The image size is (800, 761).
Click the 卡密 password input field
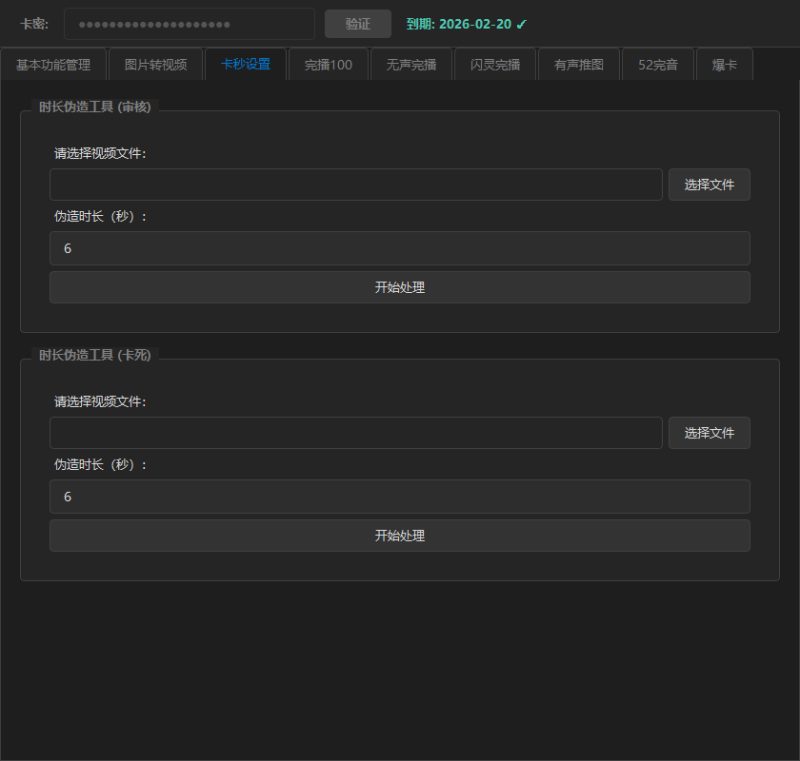click(x=189, y=24)
